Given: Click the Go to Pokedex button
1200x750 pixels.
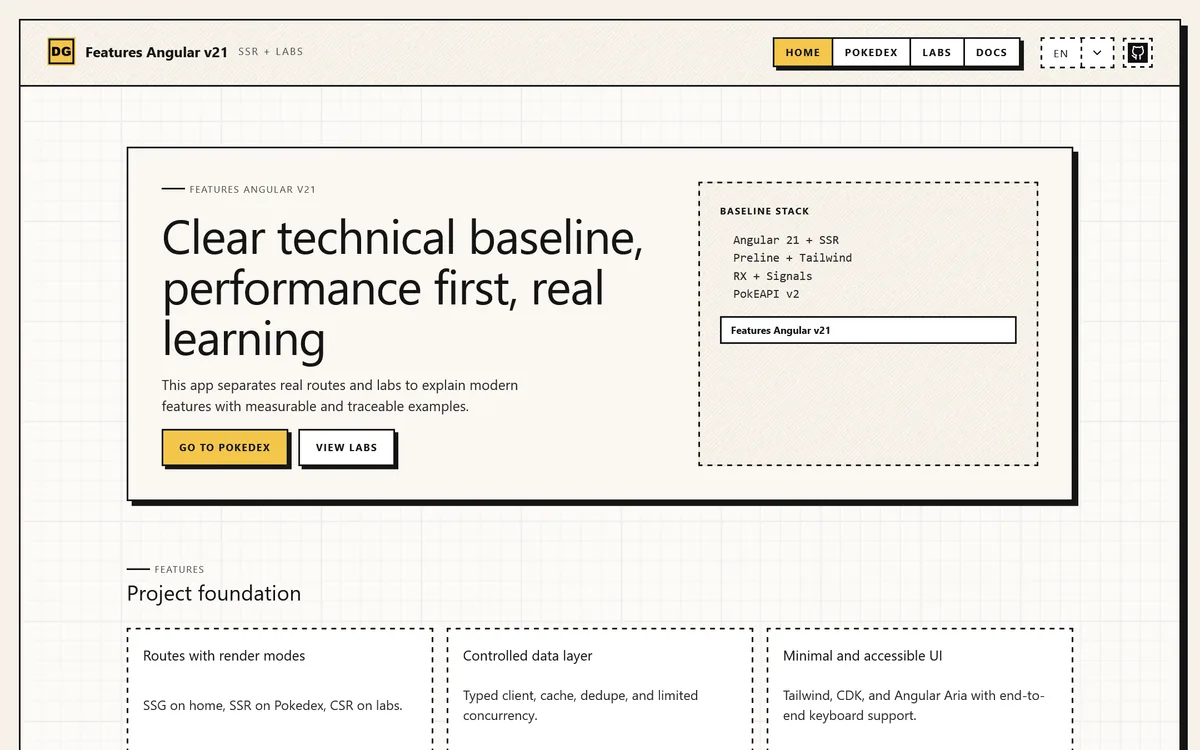Looking at the screenshot, I should coord(225,447).
